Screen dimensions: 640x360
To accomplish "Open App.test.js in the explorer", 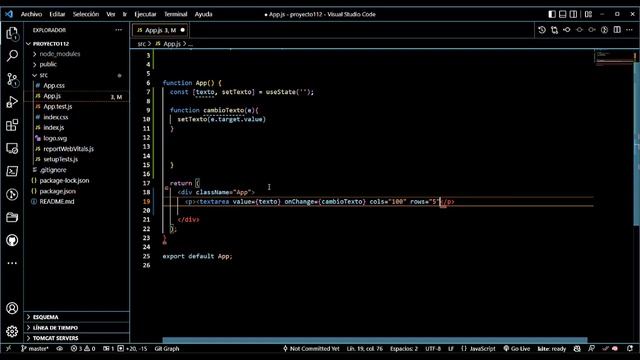I will click(x=58, y=107).
